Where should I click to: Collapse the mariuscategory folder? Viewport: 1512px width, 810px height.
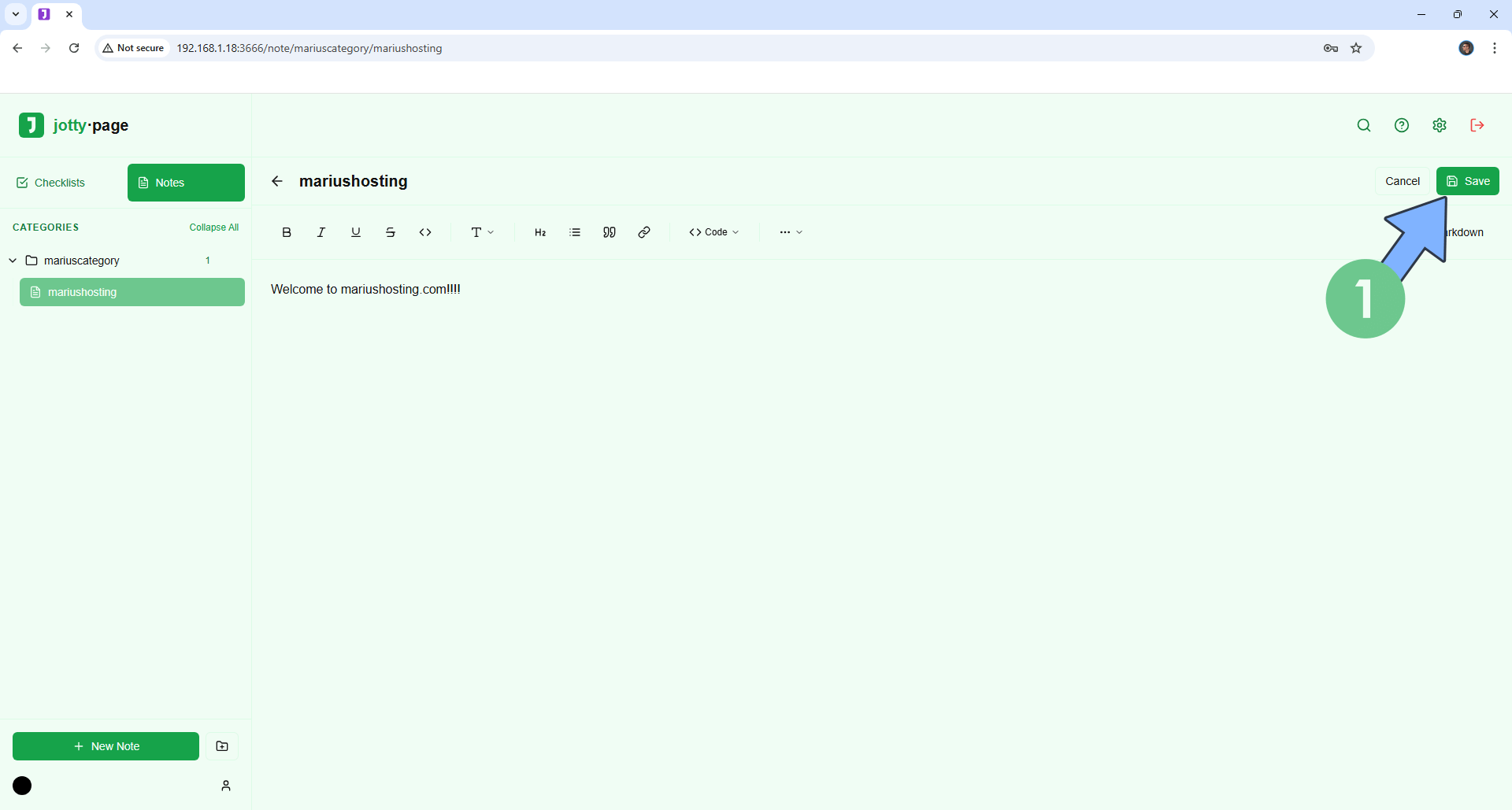click(13, 261)
